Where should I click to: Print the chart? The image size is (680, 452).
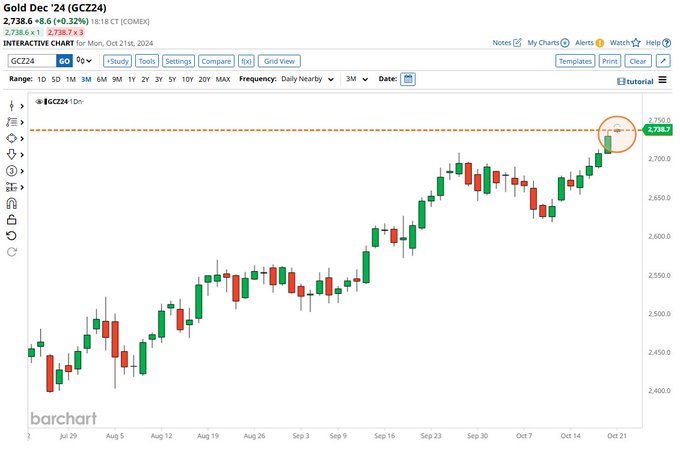pyautogui.click(x=610, y=61)
